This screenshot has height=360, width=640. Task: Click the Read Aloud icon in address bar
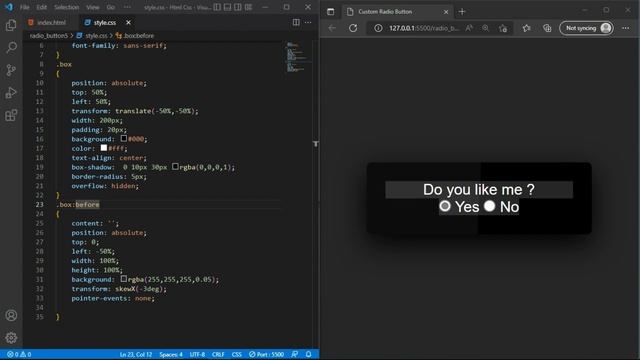(469, 28)
